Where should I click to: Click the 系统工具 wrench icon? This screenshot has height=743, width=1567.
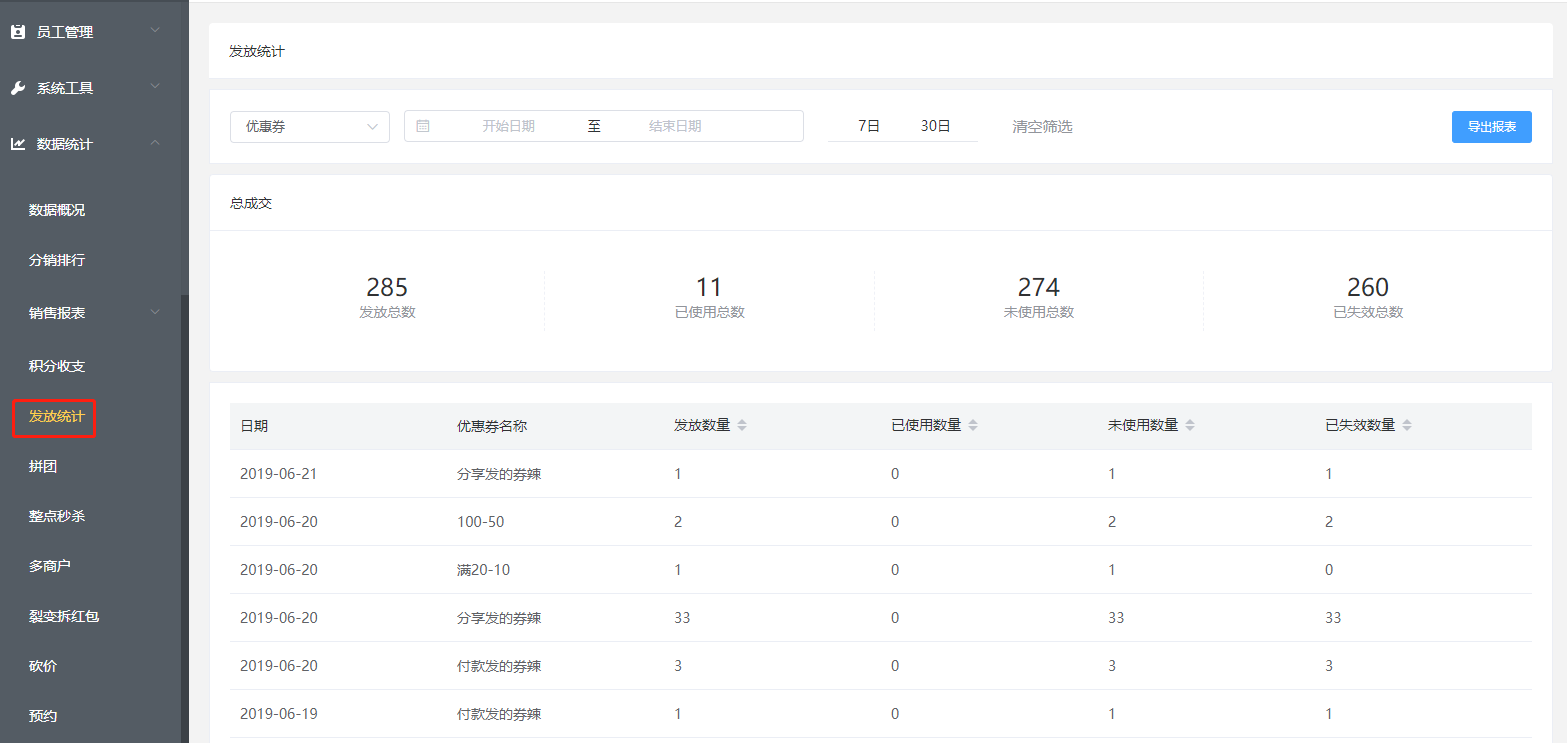[x=17, y=88]
